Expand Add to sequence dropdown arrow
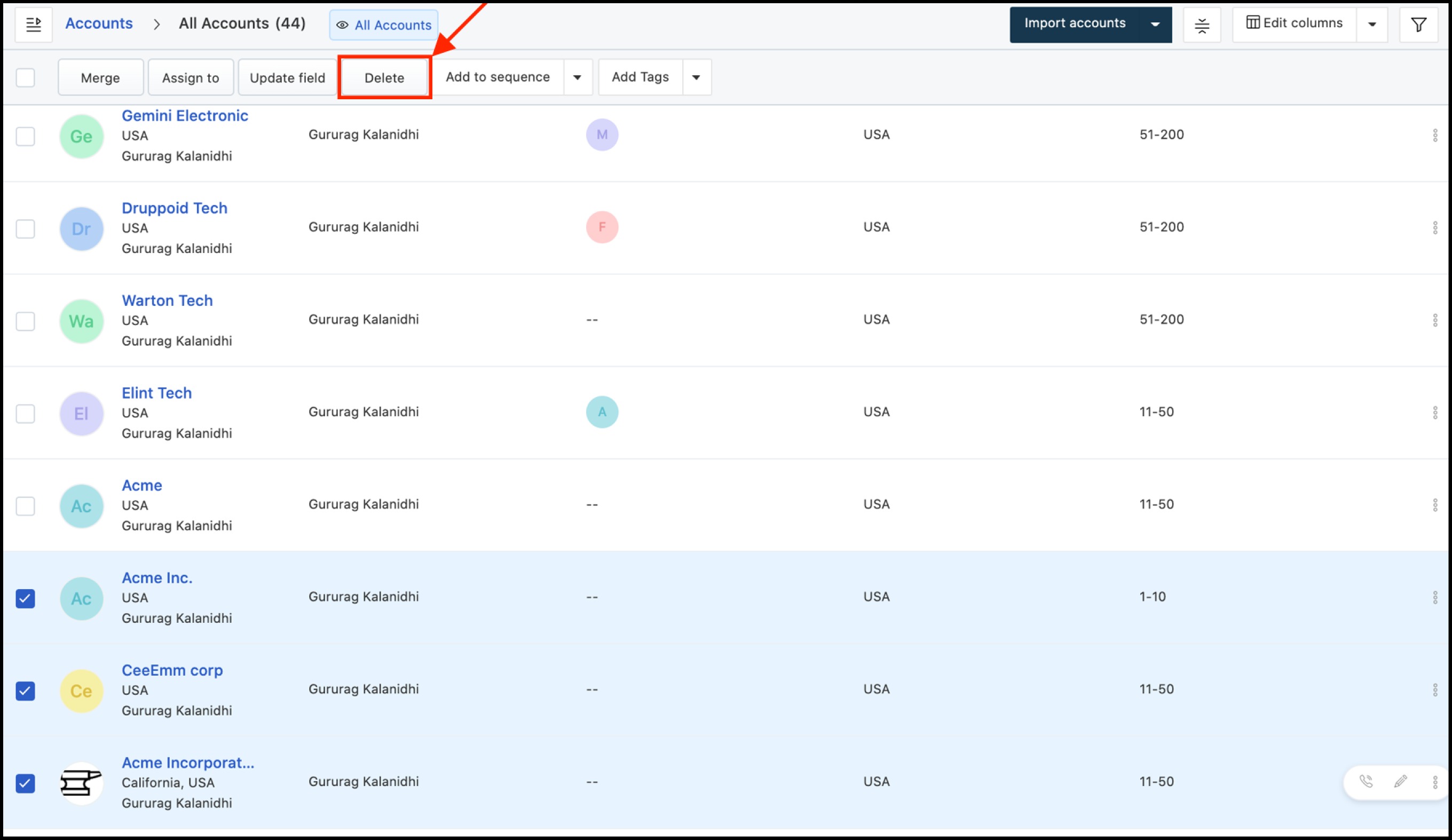Viewport: 1452px width, 840px height. (x=577, y=77)
